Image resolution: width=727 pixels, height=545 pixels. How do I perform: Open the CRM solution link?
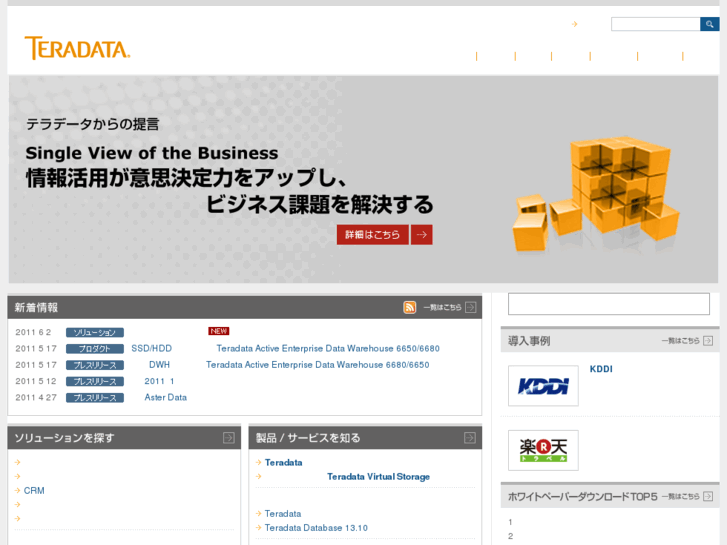click(34, 491)
